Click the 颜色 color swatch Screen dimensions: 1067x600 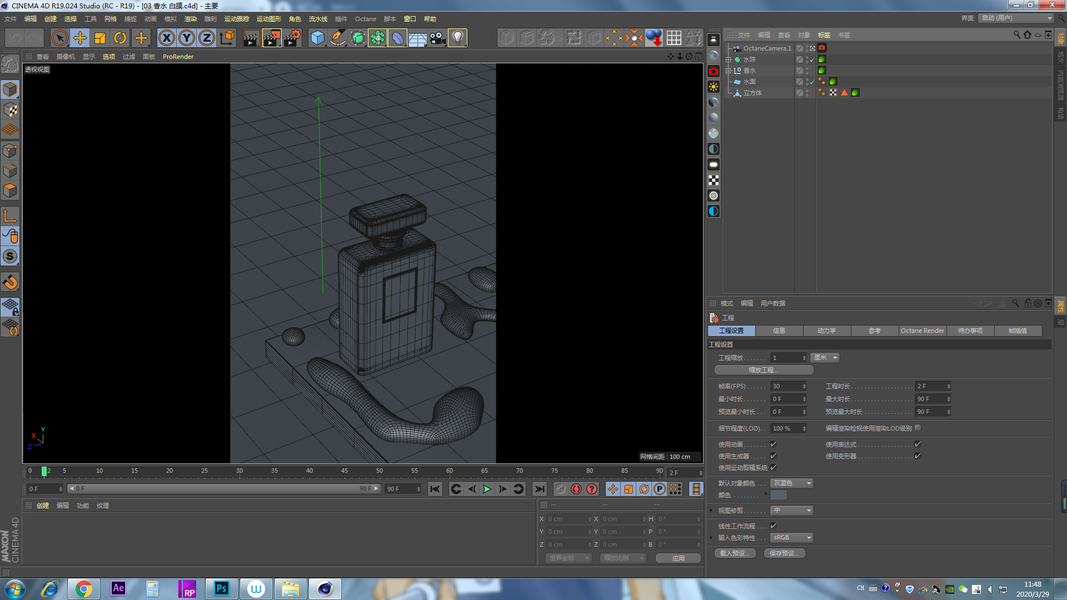pyautogui.click(x=778, y=495)
